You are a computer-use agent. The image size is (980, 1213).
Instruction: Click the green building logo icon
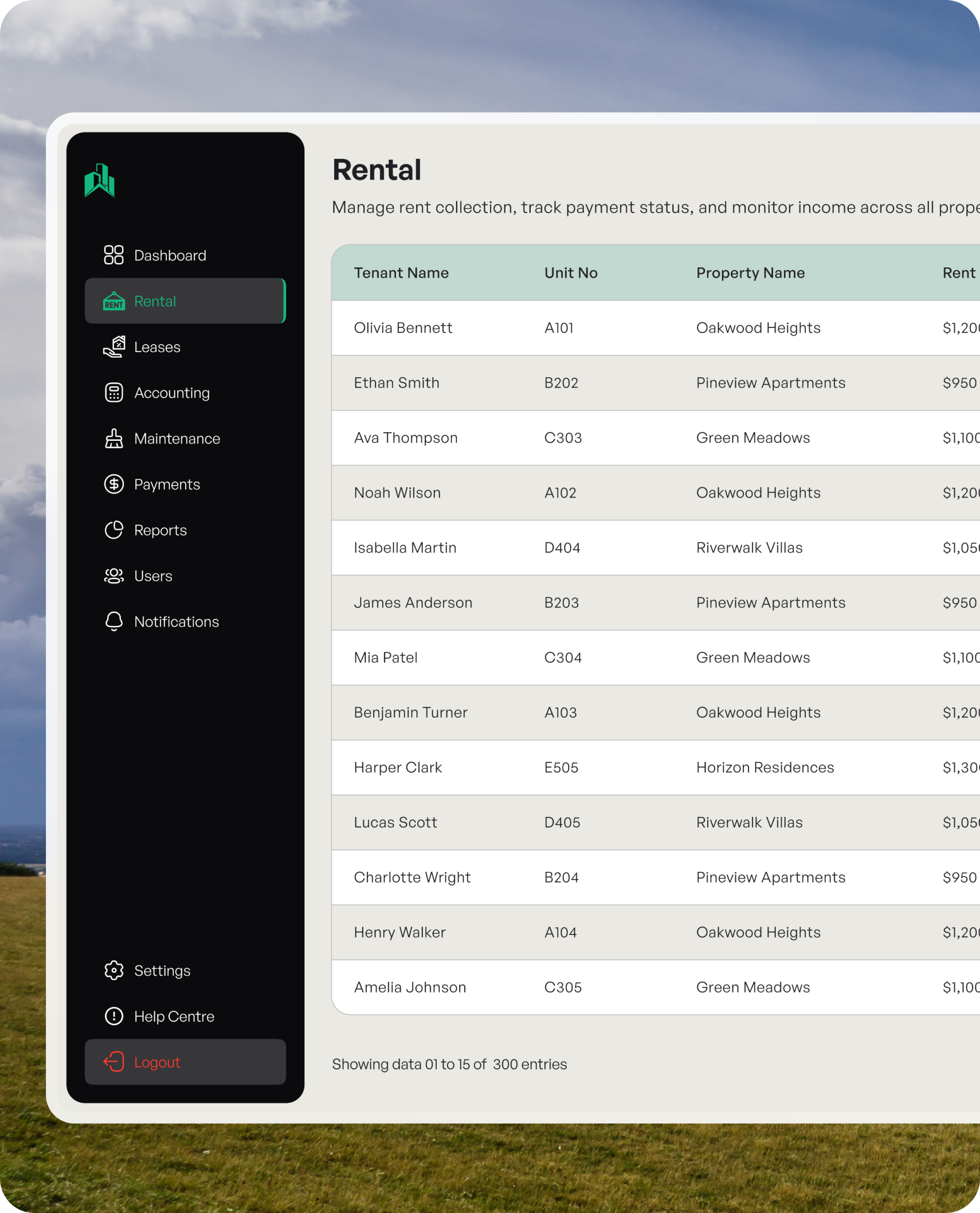100,181
